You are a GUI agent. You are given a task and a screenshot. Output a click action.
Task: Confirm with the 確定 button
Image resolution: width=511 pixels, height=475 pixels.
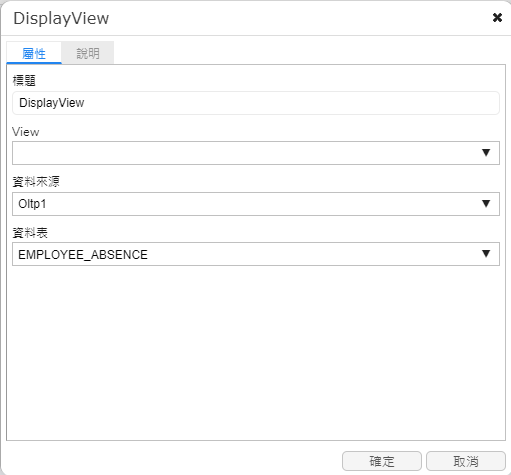pos(382,461)
